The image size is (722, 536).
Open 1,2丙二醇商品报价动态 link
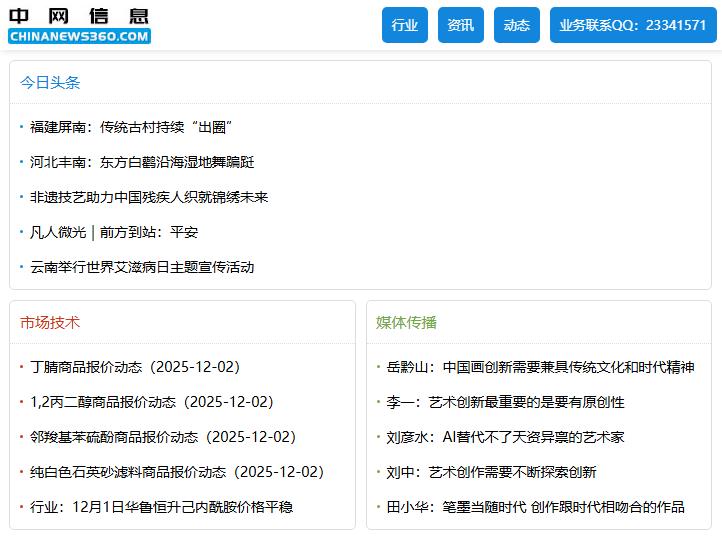[151, 402]
